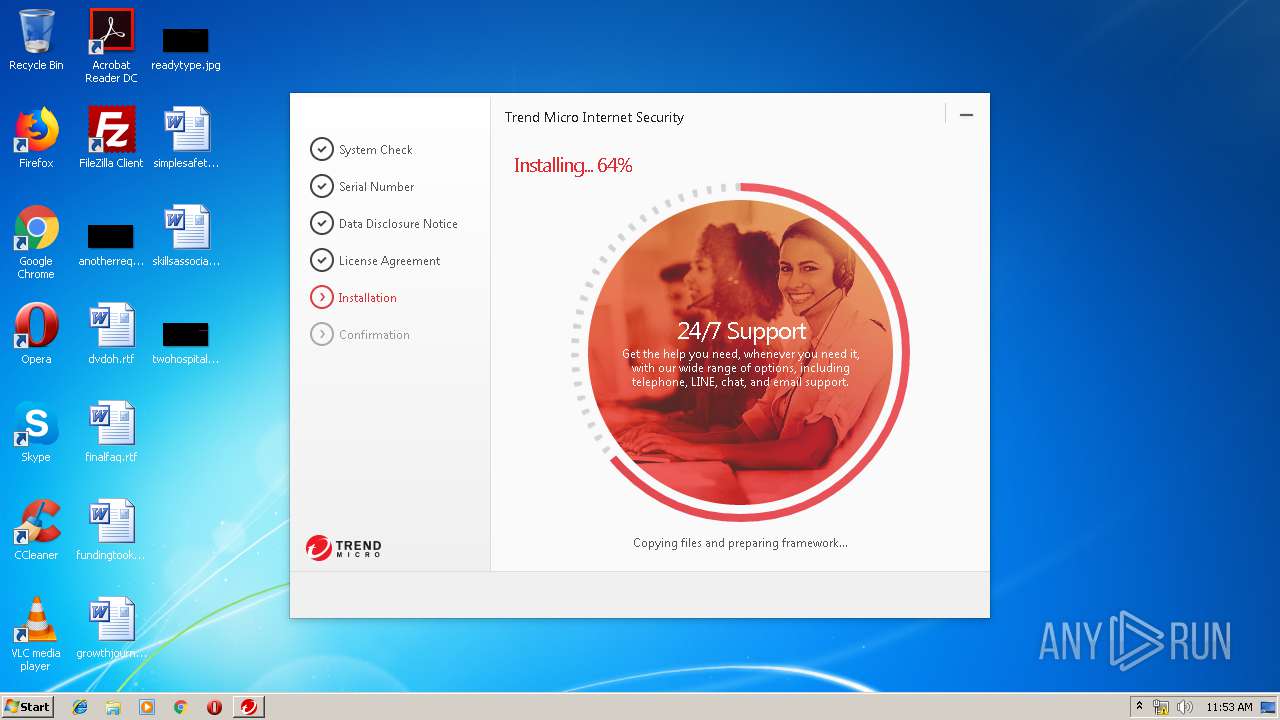Viewport: 1280px width, 720px height.
Task: Click the Copying files and preparing framework text
Action: [740, 543]
